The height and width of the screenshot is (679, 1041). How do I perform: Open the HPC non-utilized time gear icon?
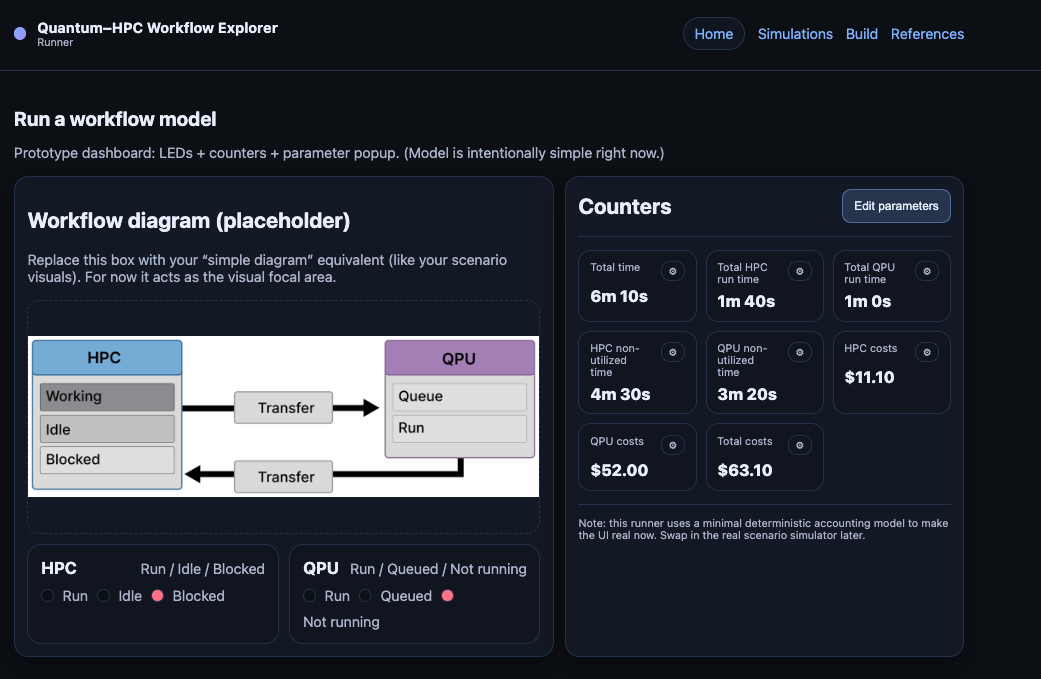tap(673, 352)
